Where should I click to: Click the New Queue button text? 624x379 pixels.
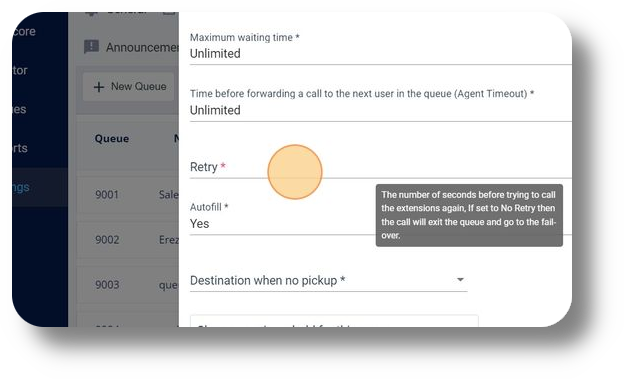[138, 86]
